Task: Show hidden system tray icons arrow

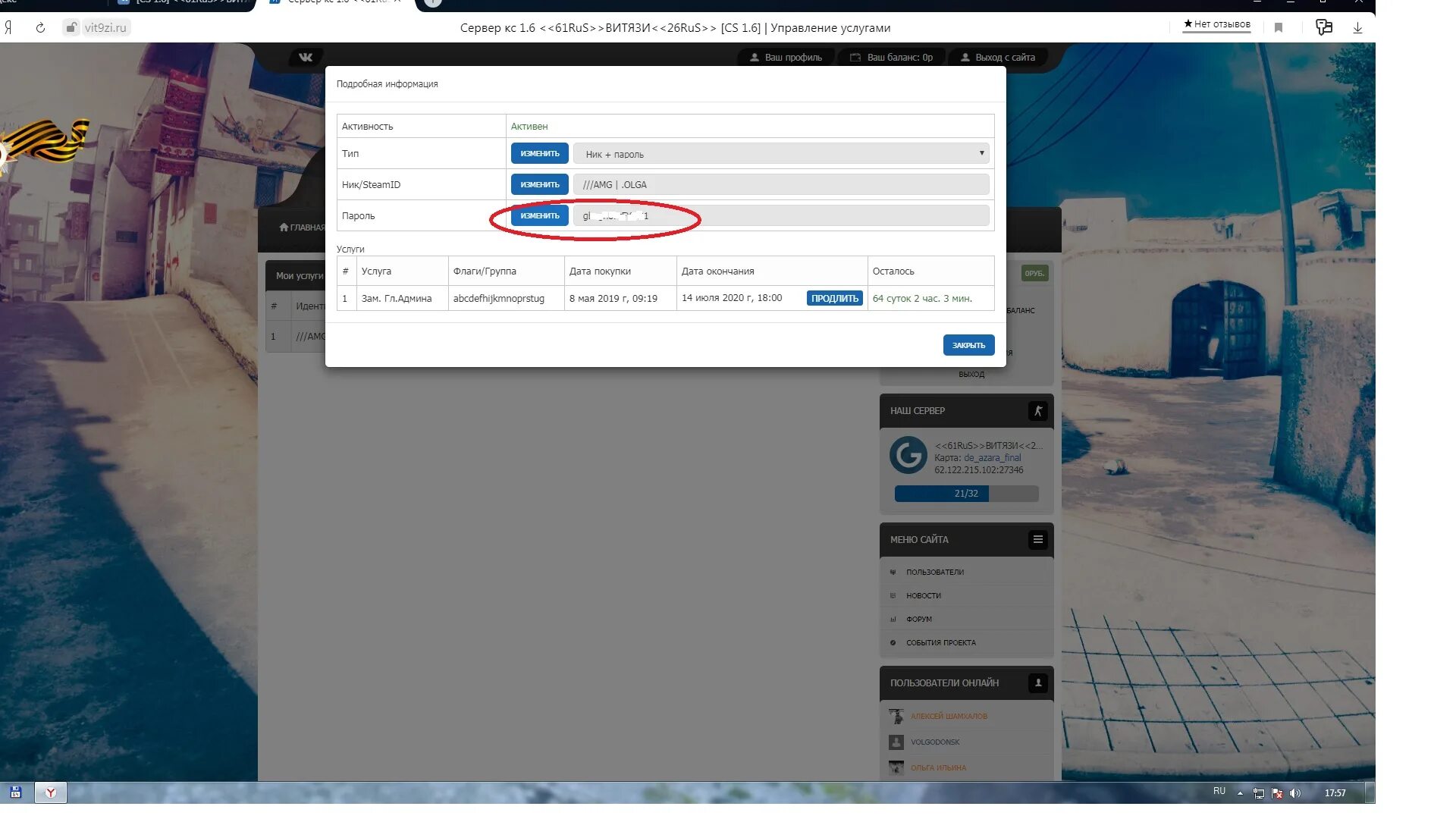Action: point(1240,793)
